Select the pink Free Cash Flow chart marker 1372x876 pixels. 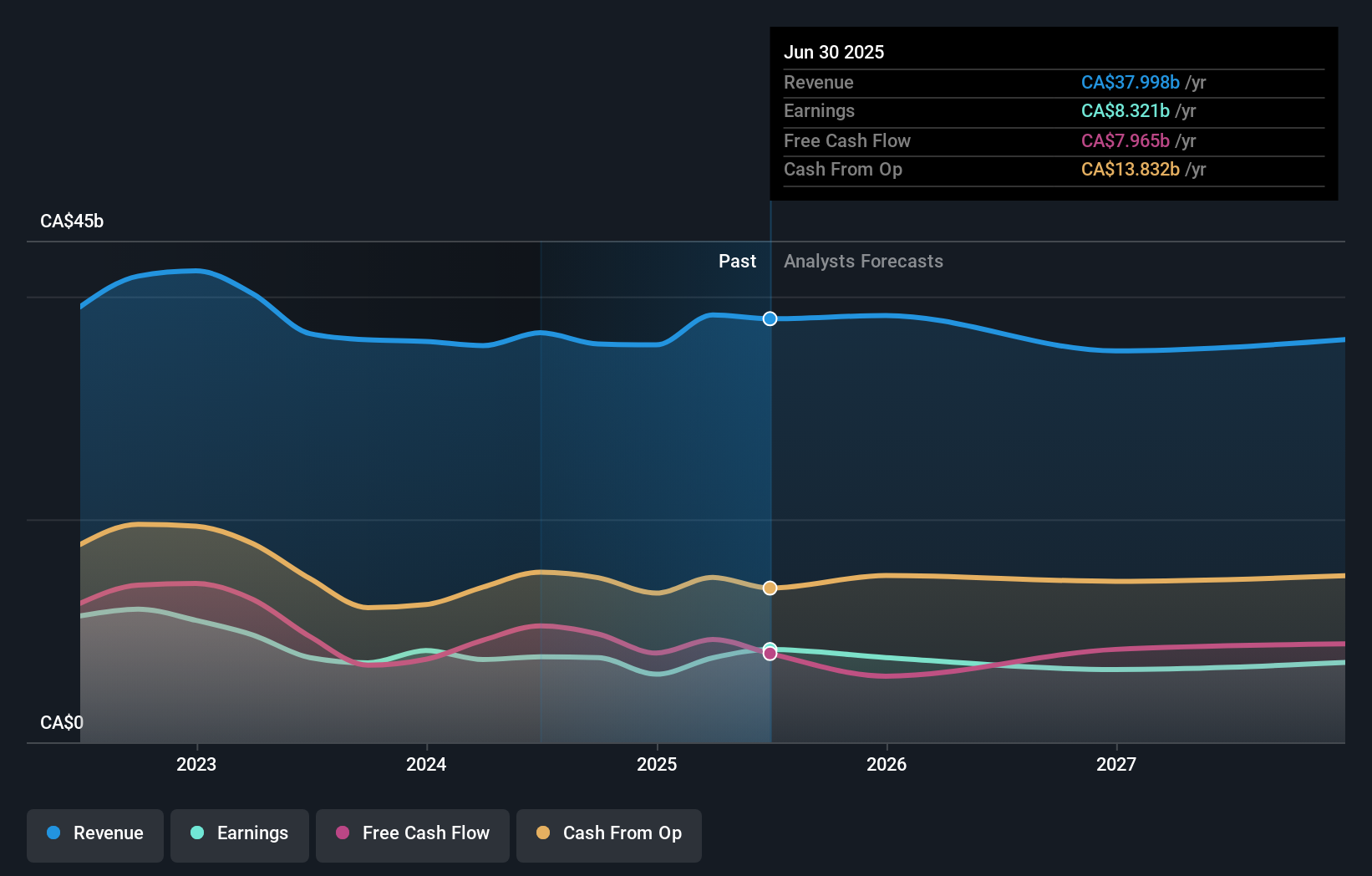(x=770, y=654)
